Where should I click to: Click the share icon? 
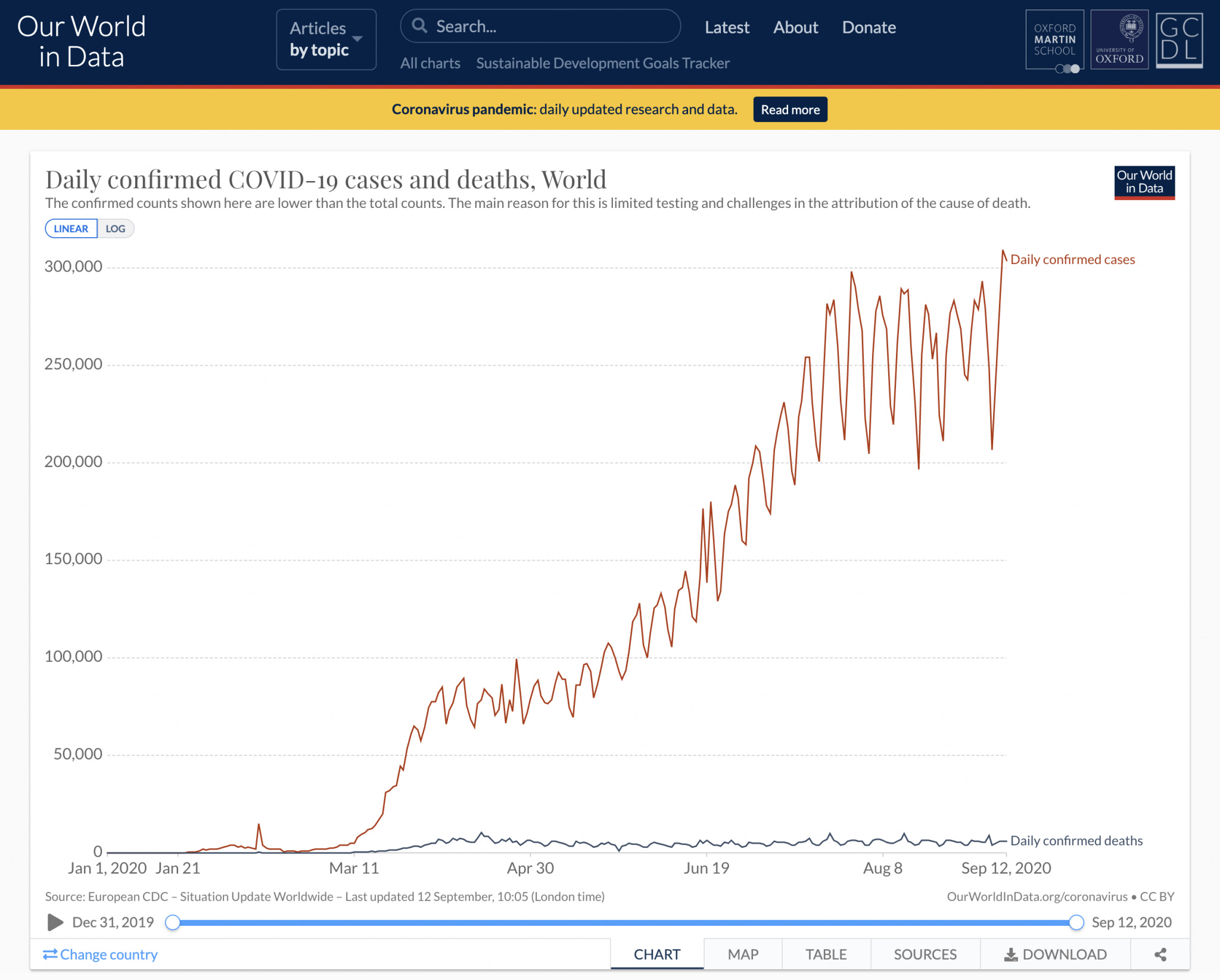[1160, 954]
